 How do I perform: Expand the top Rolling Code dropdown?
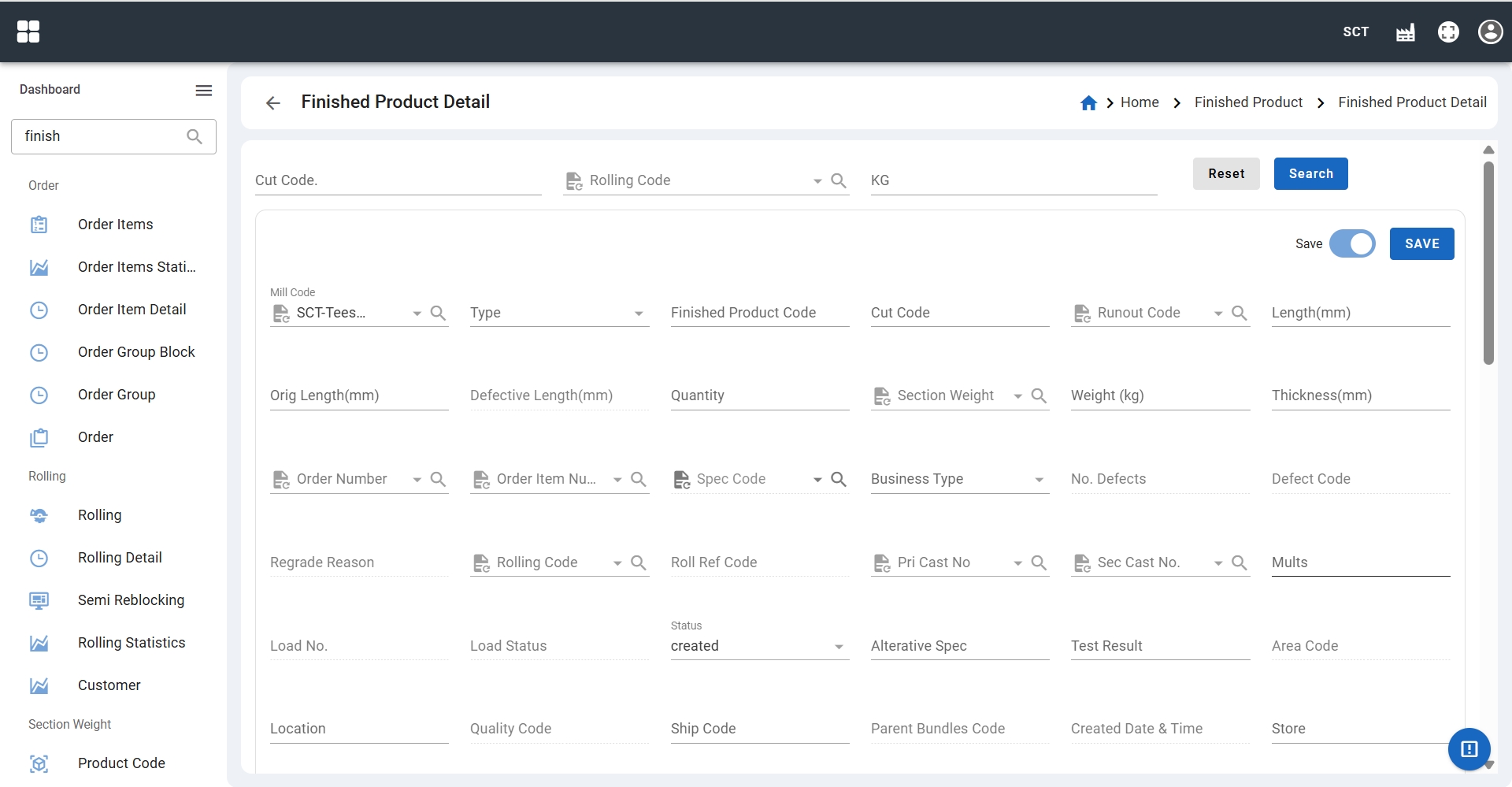[x=817, y=181]
